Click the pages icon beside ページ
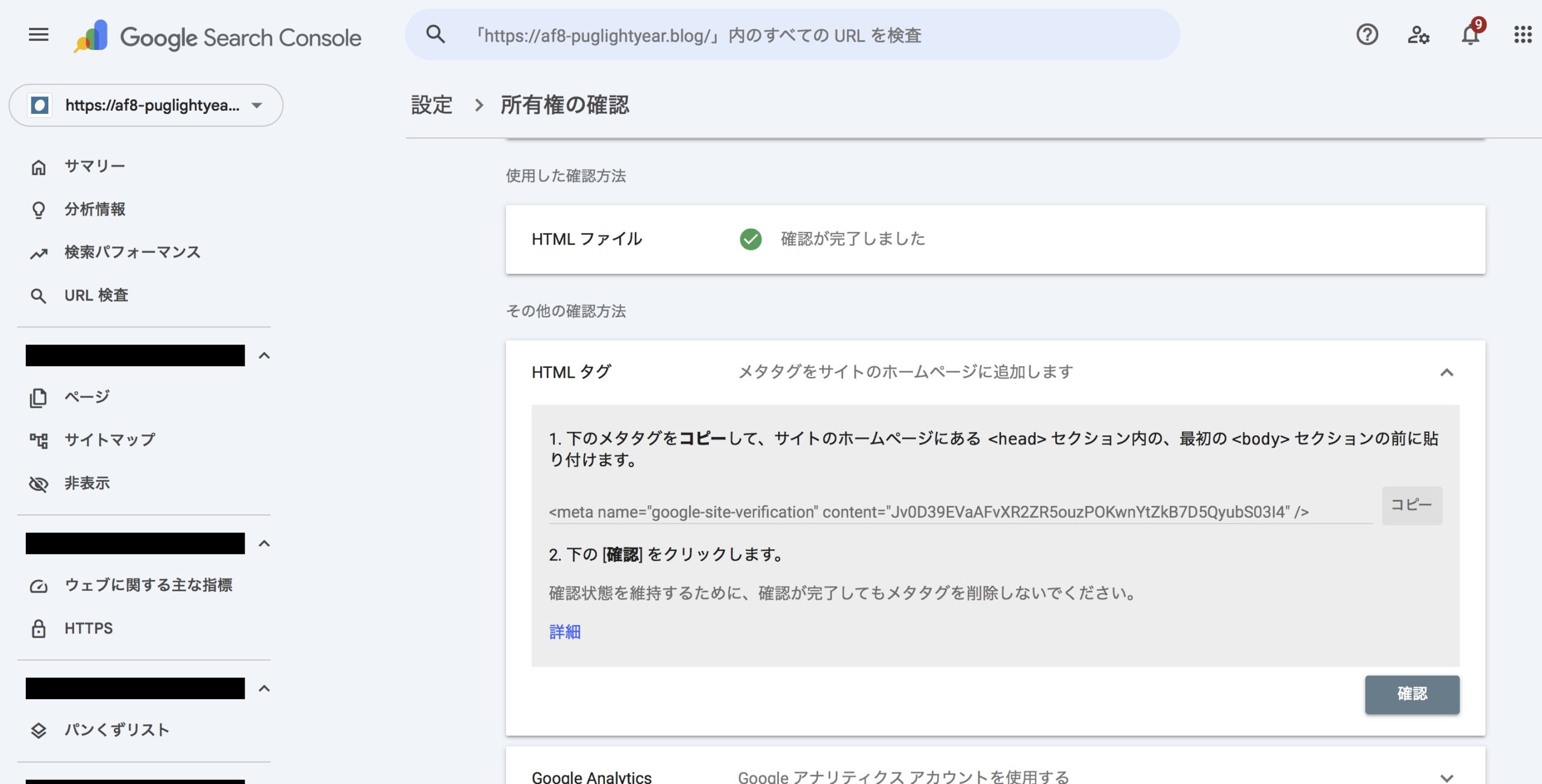 (x=39, y=397)
